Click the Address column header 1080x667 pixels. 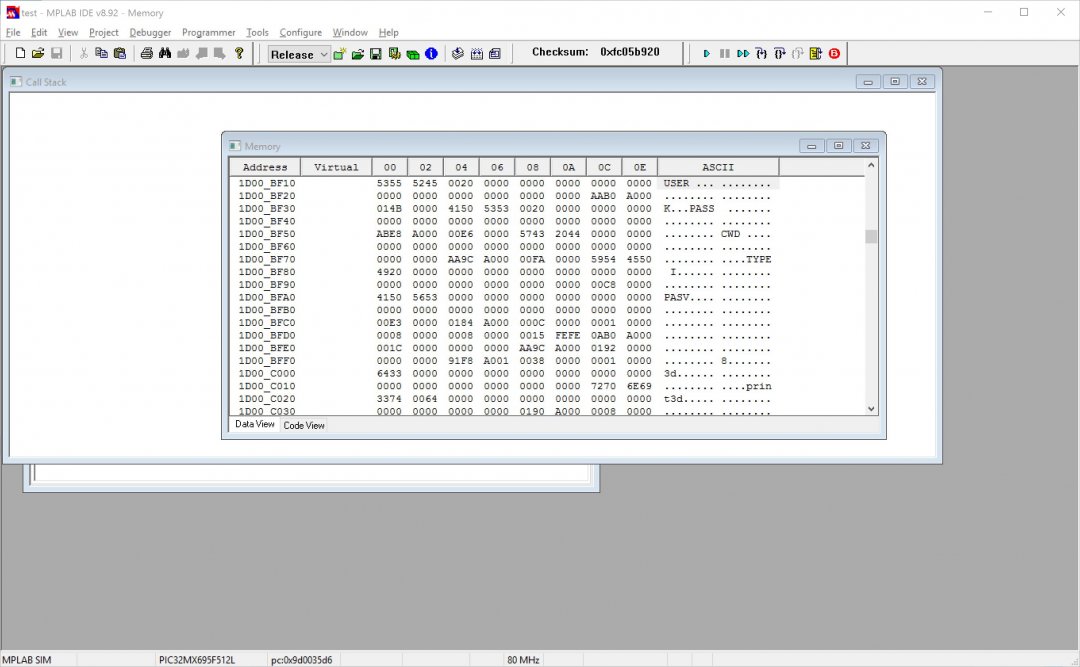tap(265, 167)
